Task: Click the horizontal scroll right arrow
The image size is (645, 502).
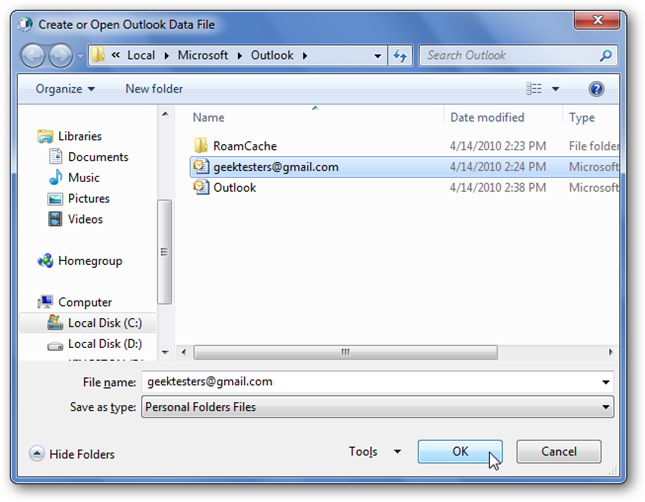Action: pos(610,352)
